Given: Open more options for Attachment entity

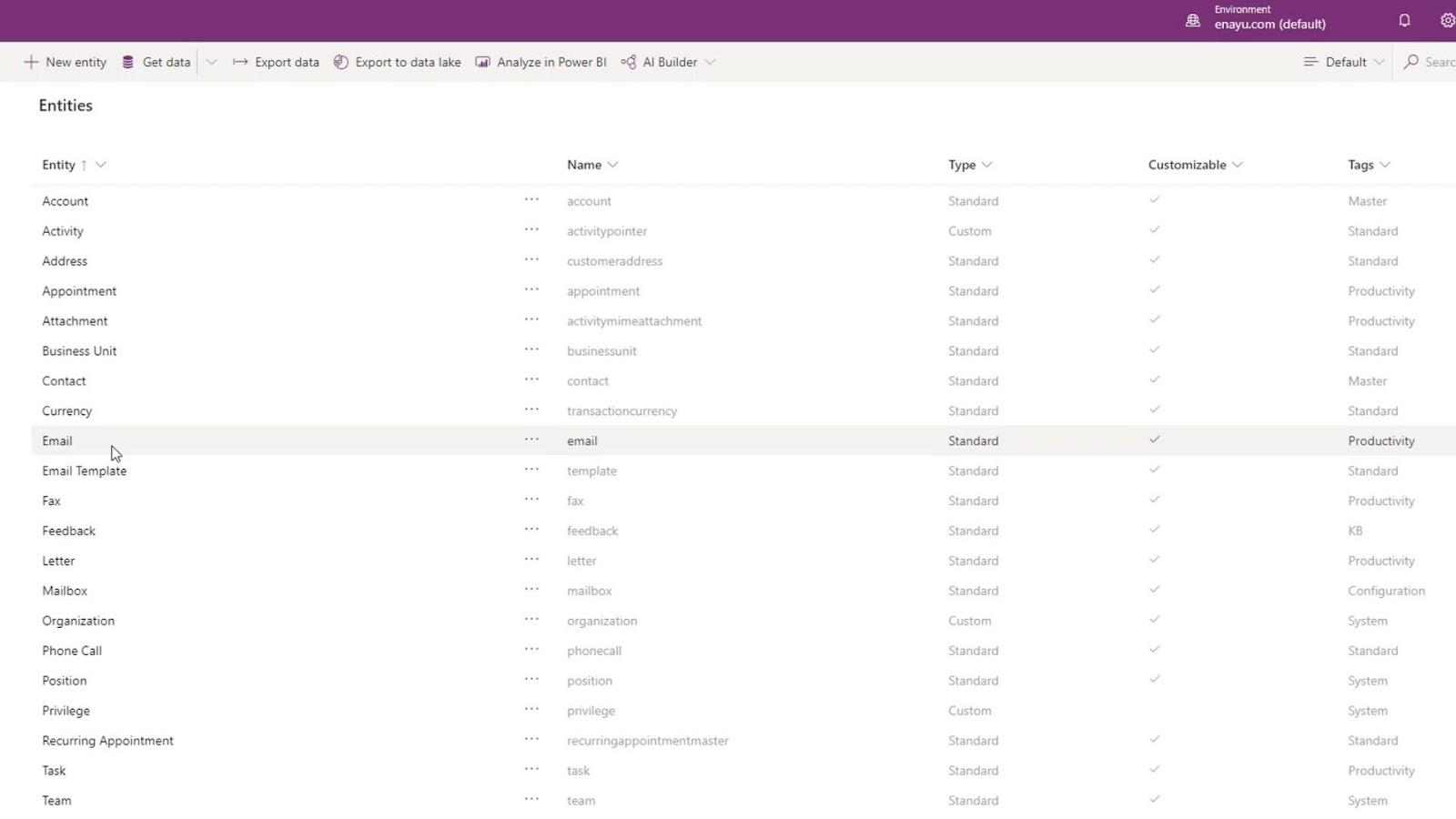Looking at the screenshot, I should point(531,319).
